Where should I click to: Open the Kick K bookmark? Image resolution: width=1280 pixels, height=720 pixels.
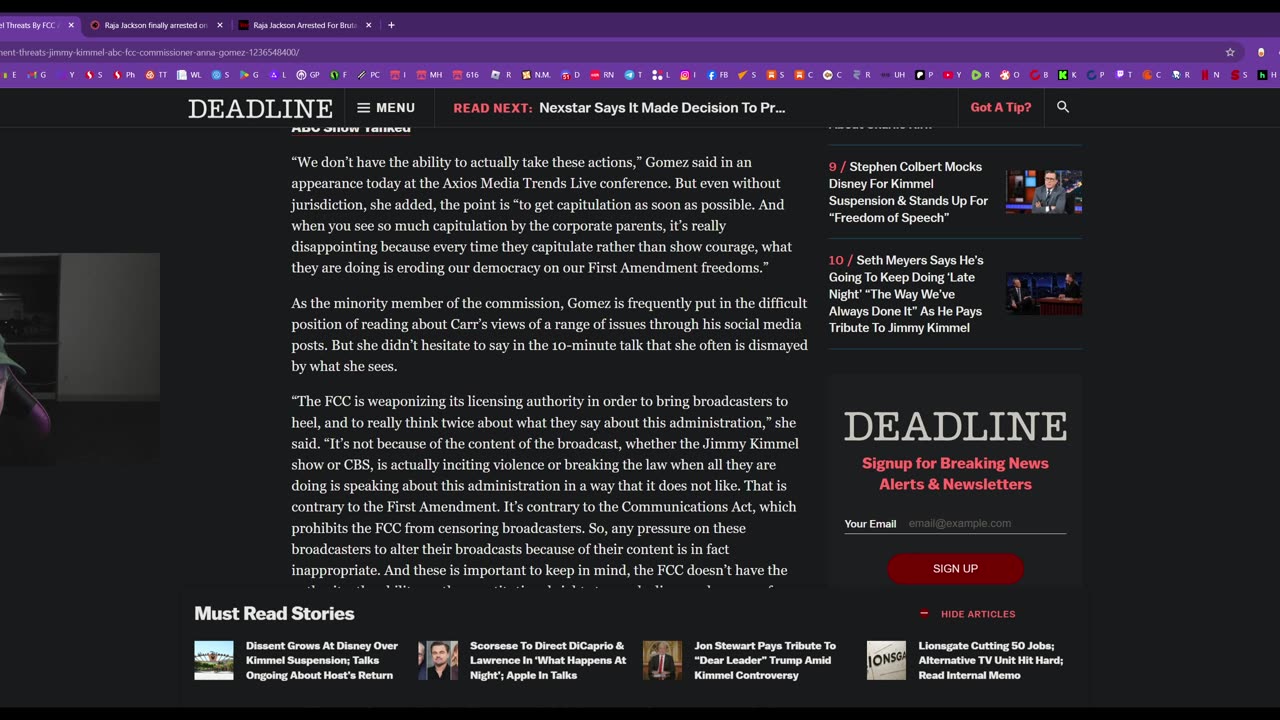click(1069, 75)
